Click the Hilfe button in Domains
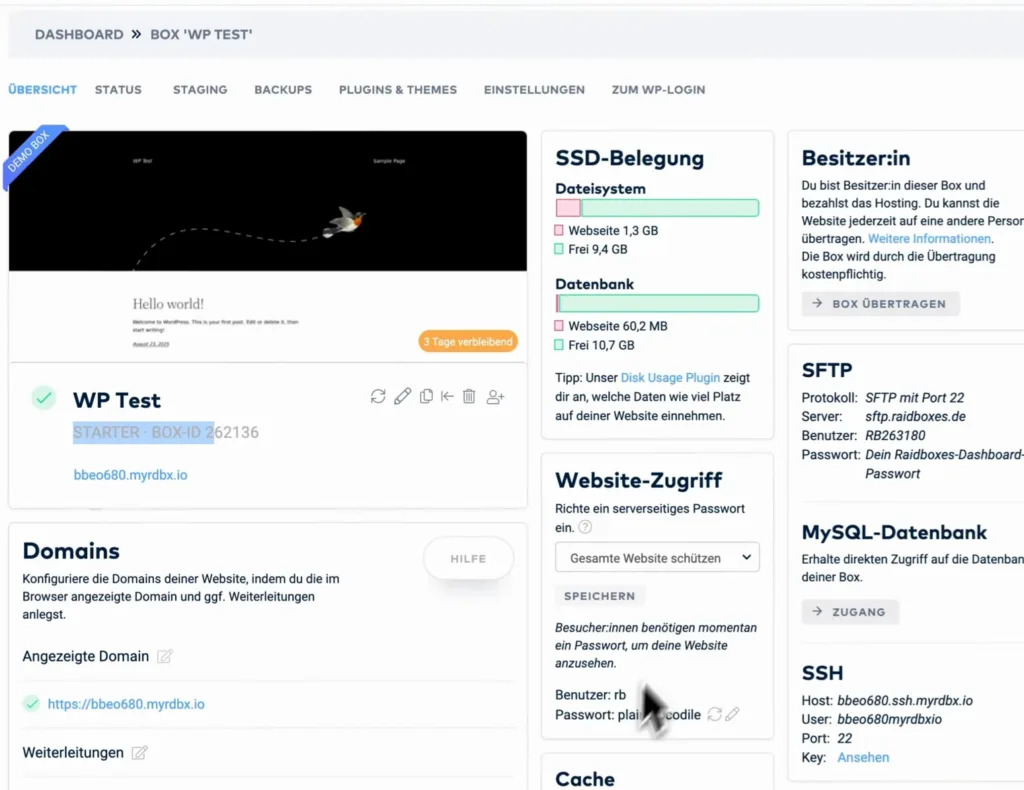Screen dimensions: 1024x790 pos(468,559)
